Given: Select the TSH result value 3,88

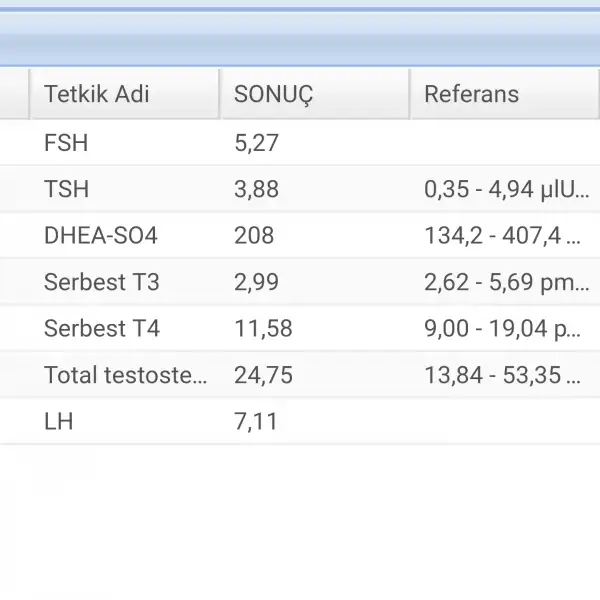Looking at the screenshot, I should pyautogui.click(x=256, y=189).
